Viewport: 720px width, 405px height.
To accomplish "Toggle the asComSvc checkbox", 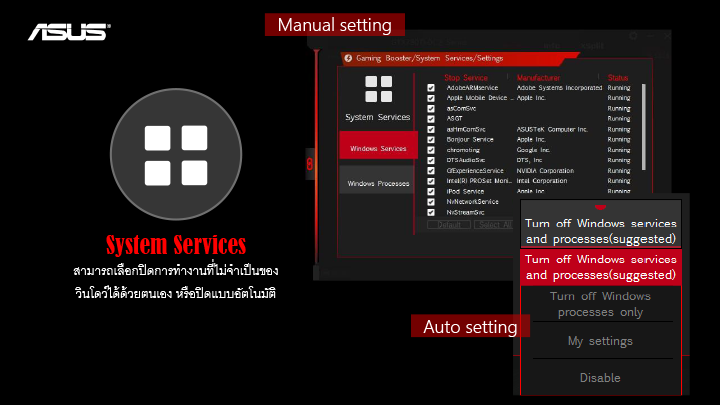I will tap(431, 109).
